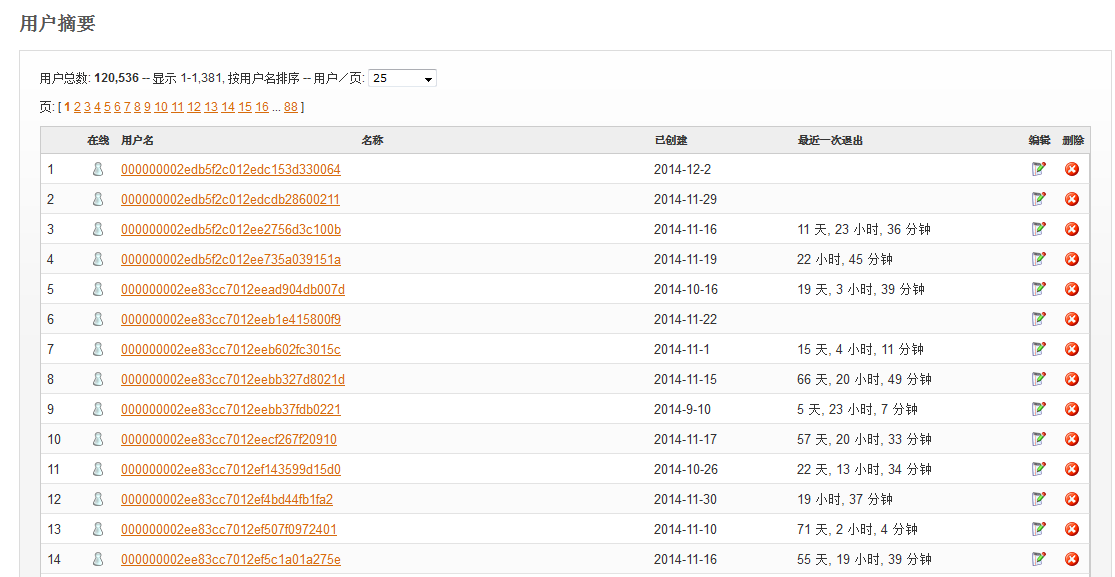
Task: Edit user ending in b602fc3015c
Action: [1039, 349]
